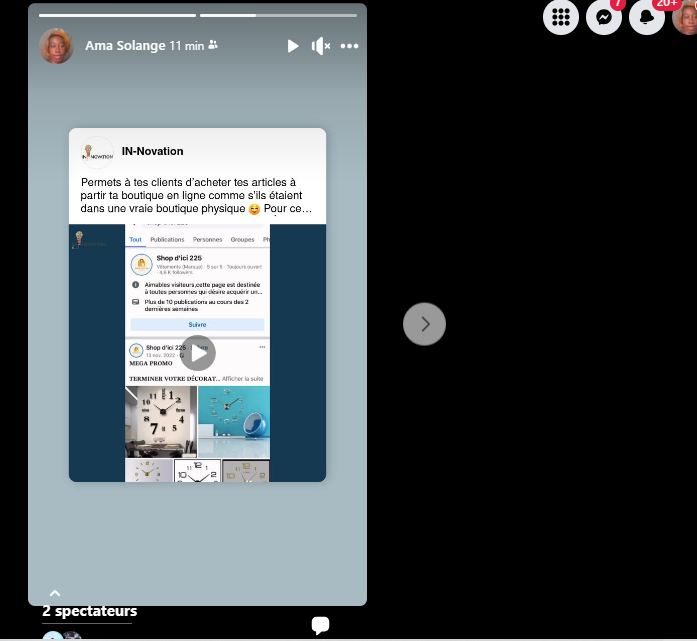Open account profile picture menu
The width and height of the screenshot is (697, 641).
686,17
